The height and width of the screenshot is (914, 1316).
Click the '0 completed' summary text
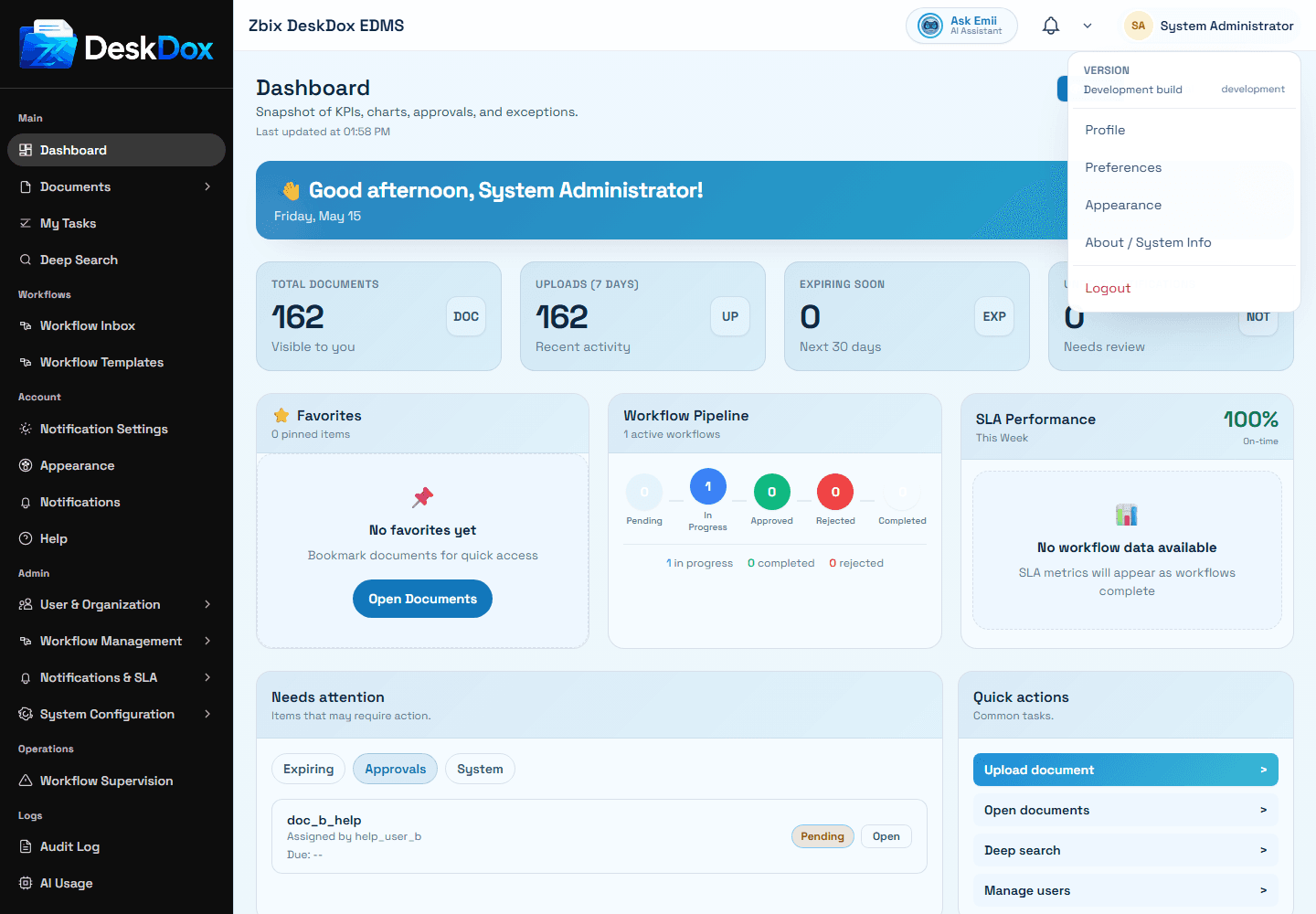tap(781, 563)
